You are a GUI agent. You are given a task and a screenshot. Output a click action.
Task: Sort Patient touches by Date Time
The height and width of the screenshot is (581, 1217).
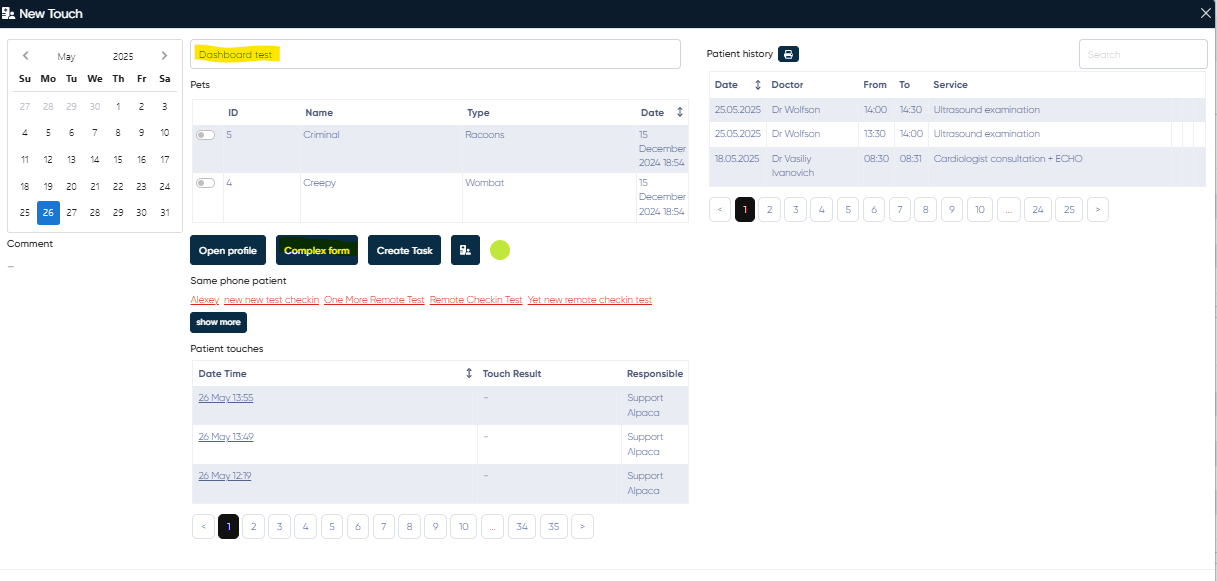469,374
